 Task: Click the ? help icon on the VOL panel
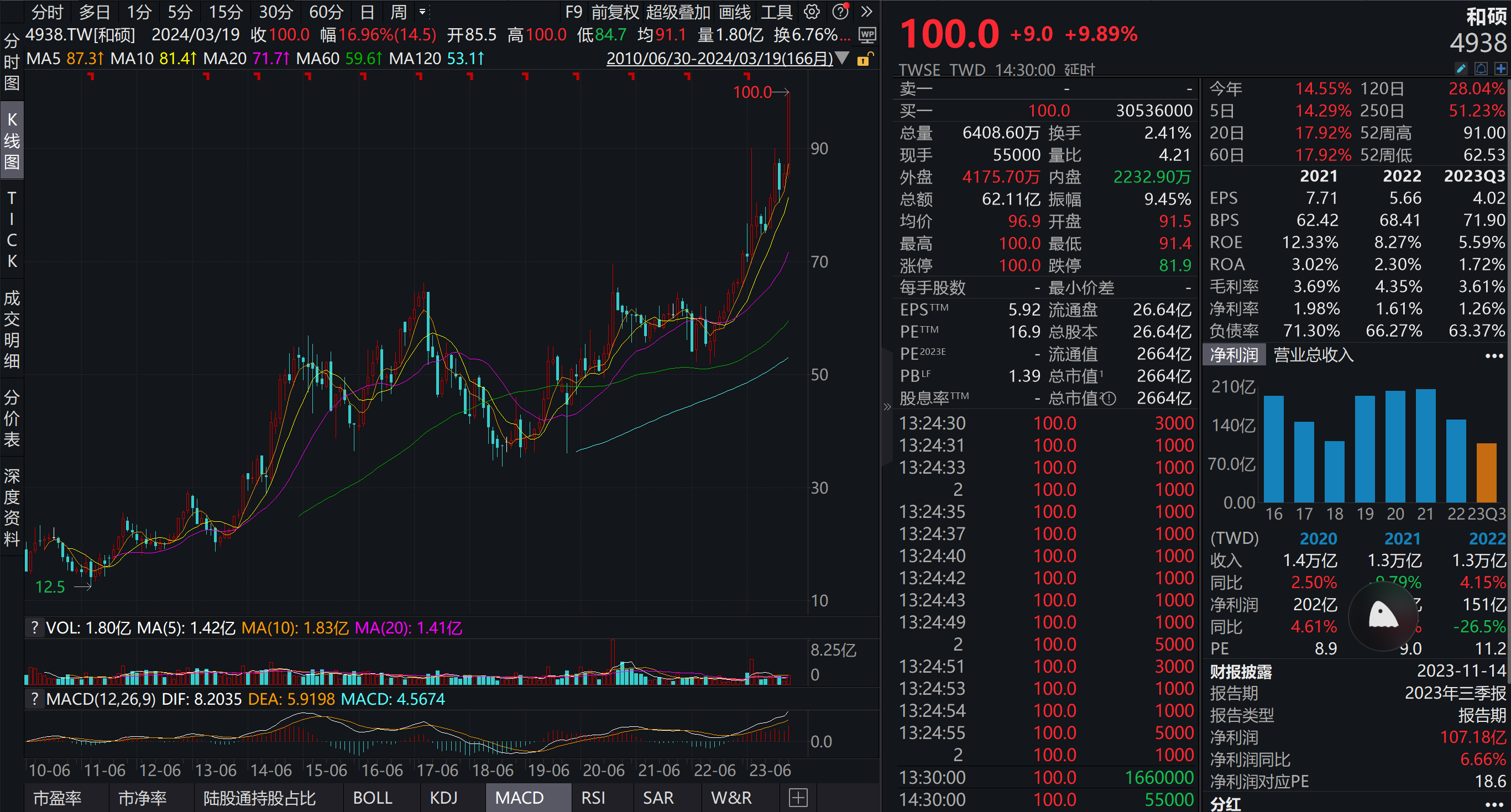pos(35,627)
